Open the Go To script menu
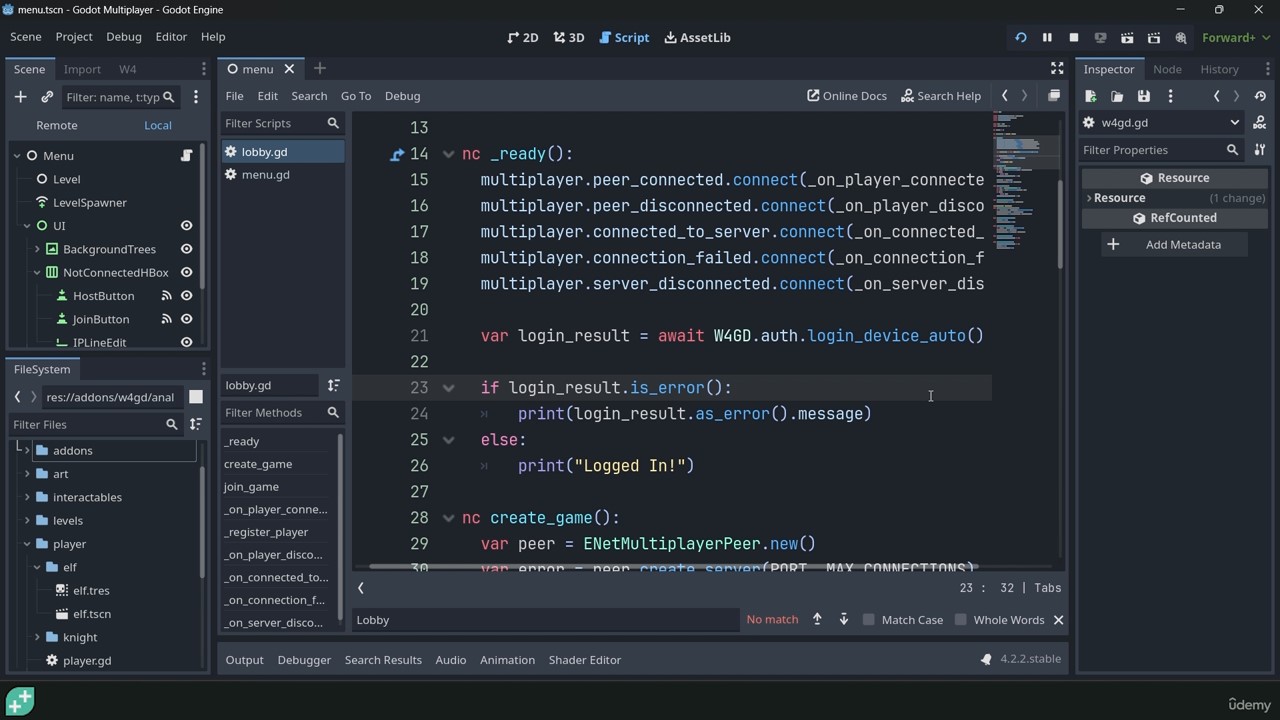Screen dimensions: 1280x720 click(x=356, y=96)
